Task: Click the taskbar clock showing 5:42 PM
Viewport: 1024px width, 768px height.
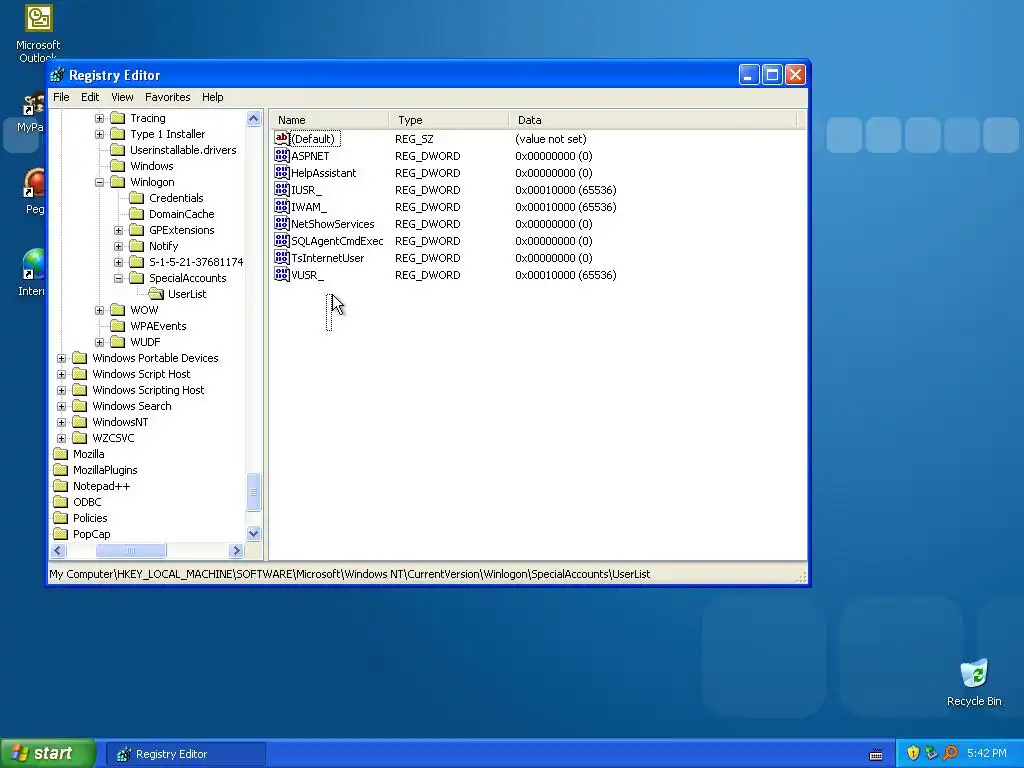Action: [x=987, y=753]
